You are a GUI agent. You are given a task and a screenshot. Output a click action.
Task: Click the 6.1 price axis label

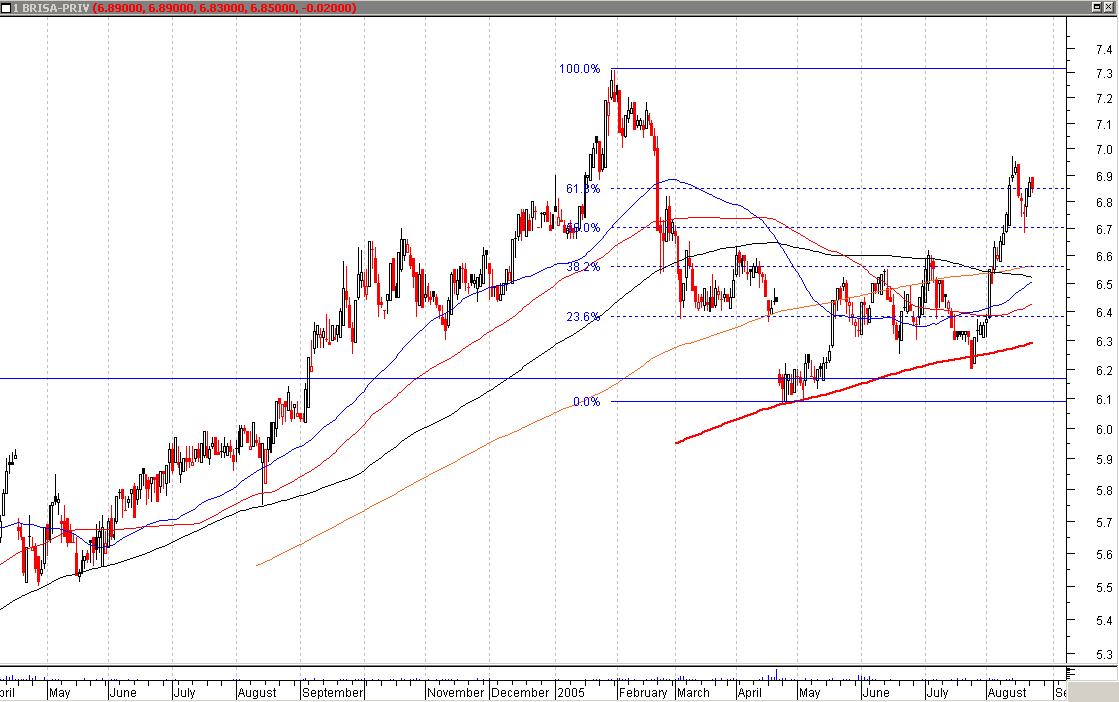tap(1103, 400)
